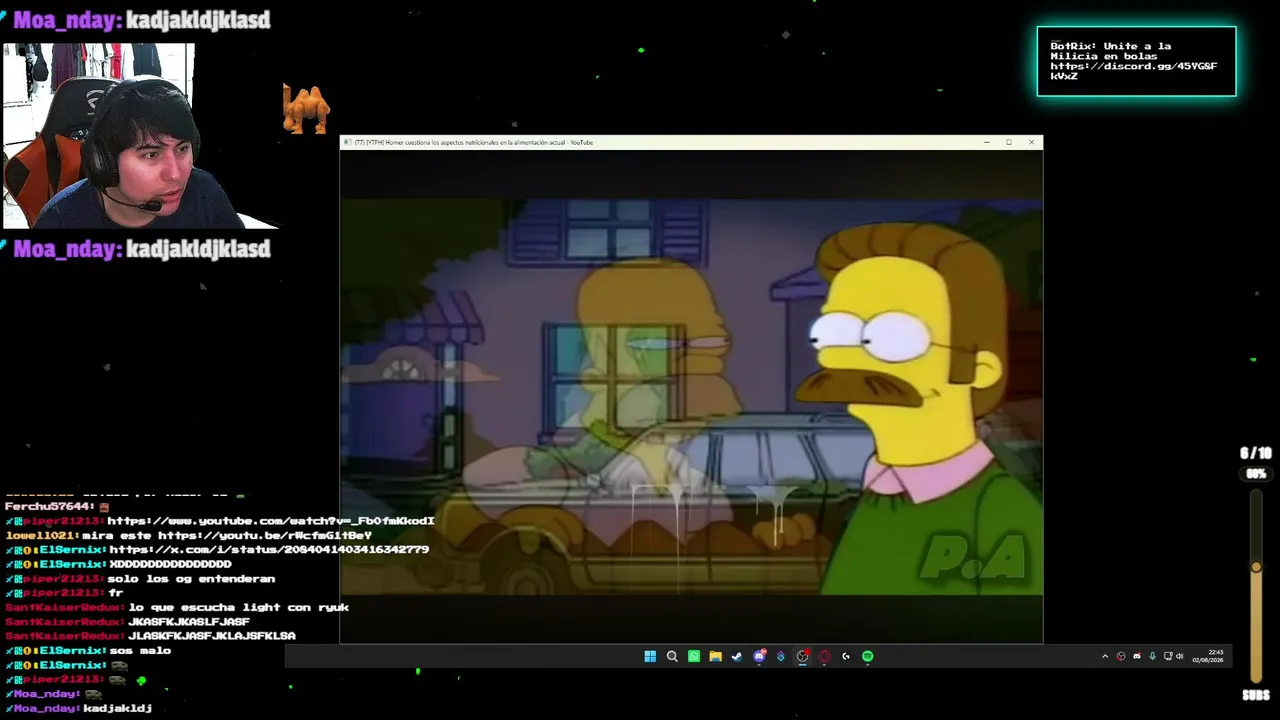Click the YouTube window title text
This screenshot has height=720, width=1280.
pyautogui.click(x=474, y=142)
